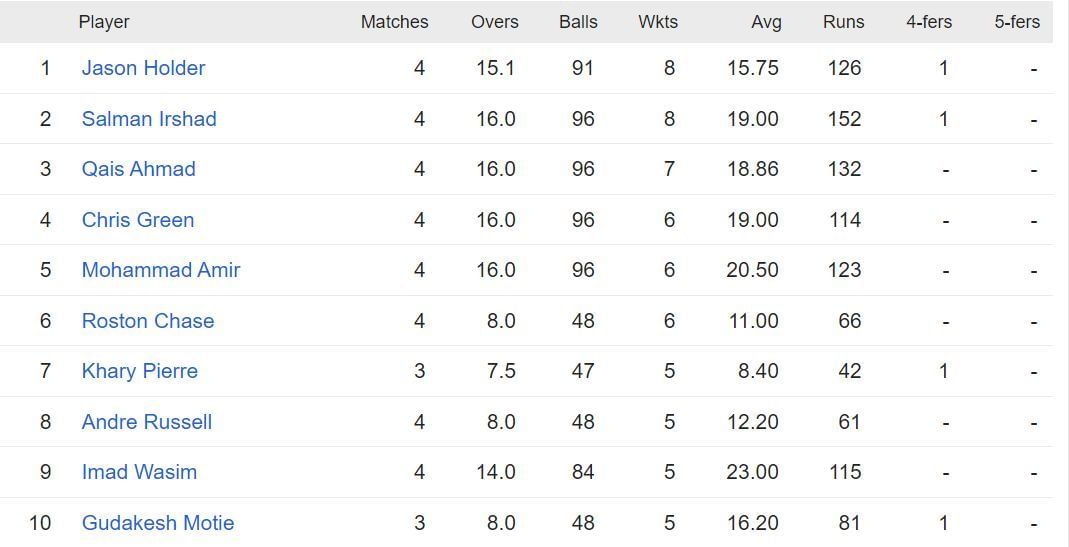This screenshot has width=1069, height=547.
Task: Open Qais Ahmad's profile link
Action: coord(138,169)
